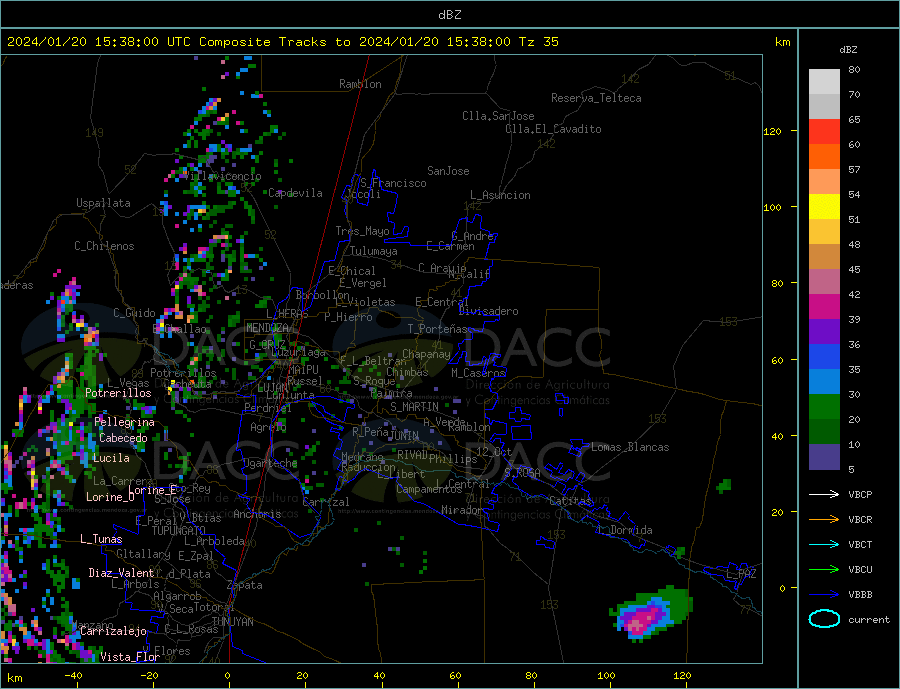This screenshot has height=689, width=900.
Task: Click the Potrerillos highlighted station label
Action: pyautogui.click(x=118, y=393)
